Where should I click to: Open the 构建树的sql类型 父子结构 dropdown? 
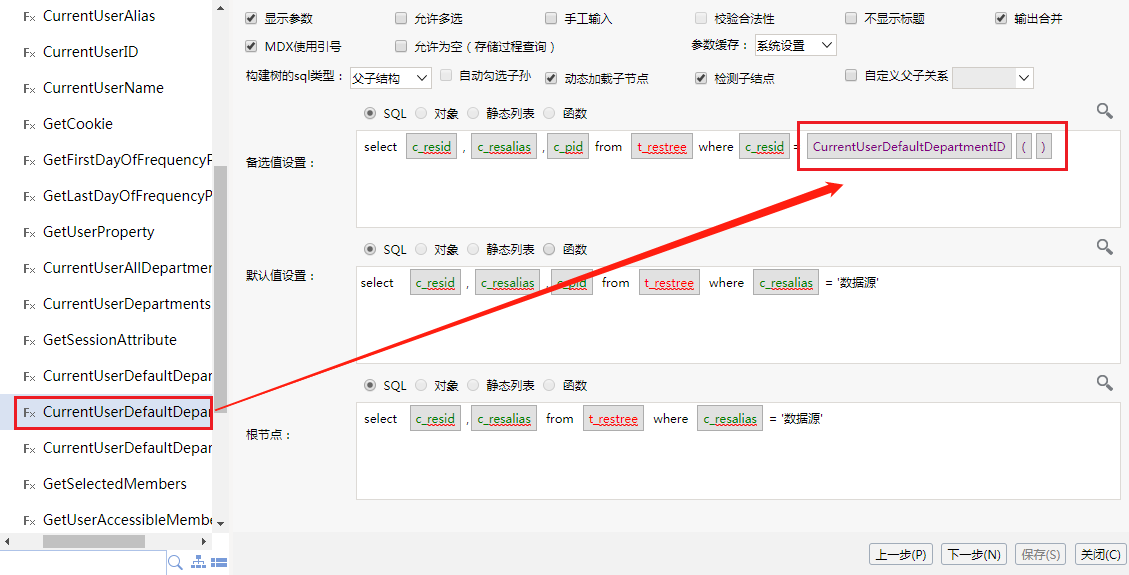click(x=390, y=78)
